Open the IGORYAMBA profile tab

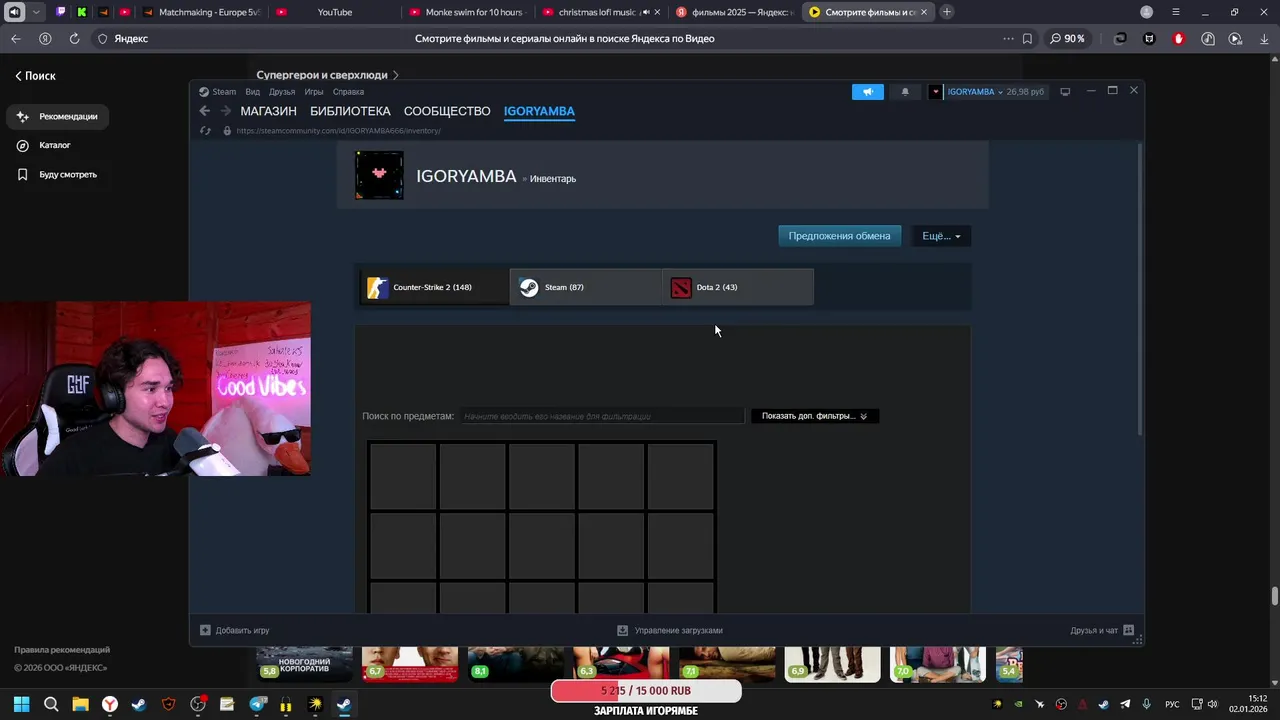[x=539, y=111]
